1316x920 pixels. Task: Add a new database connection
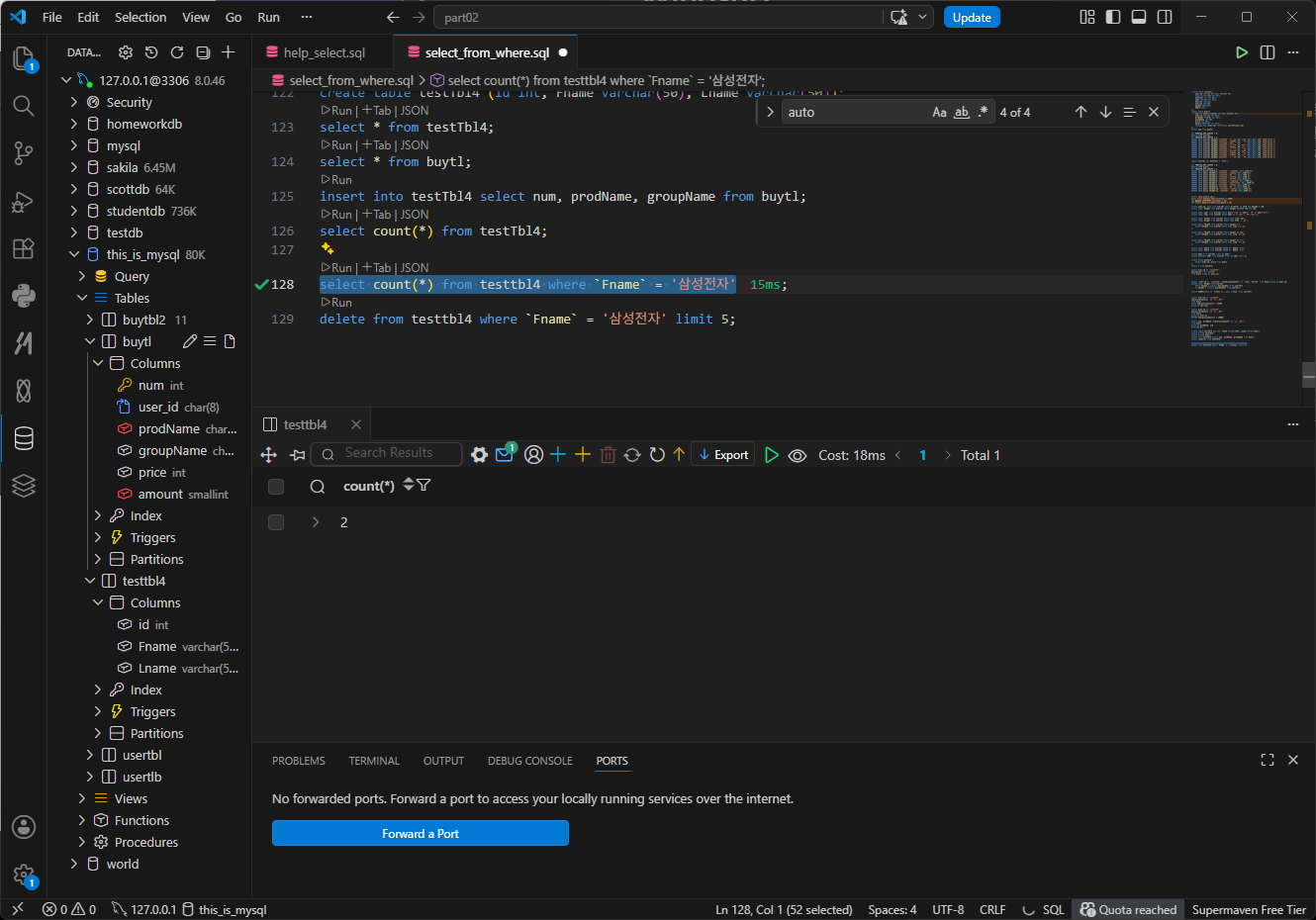(x=229, y=52)
